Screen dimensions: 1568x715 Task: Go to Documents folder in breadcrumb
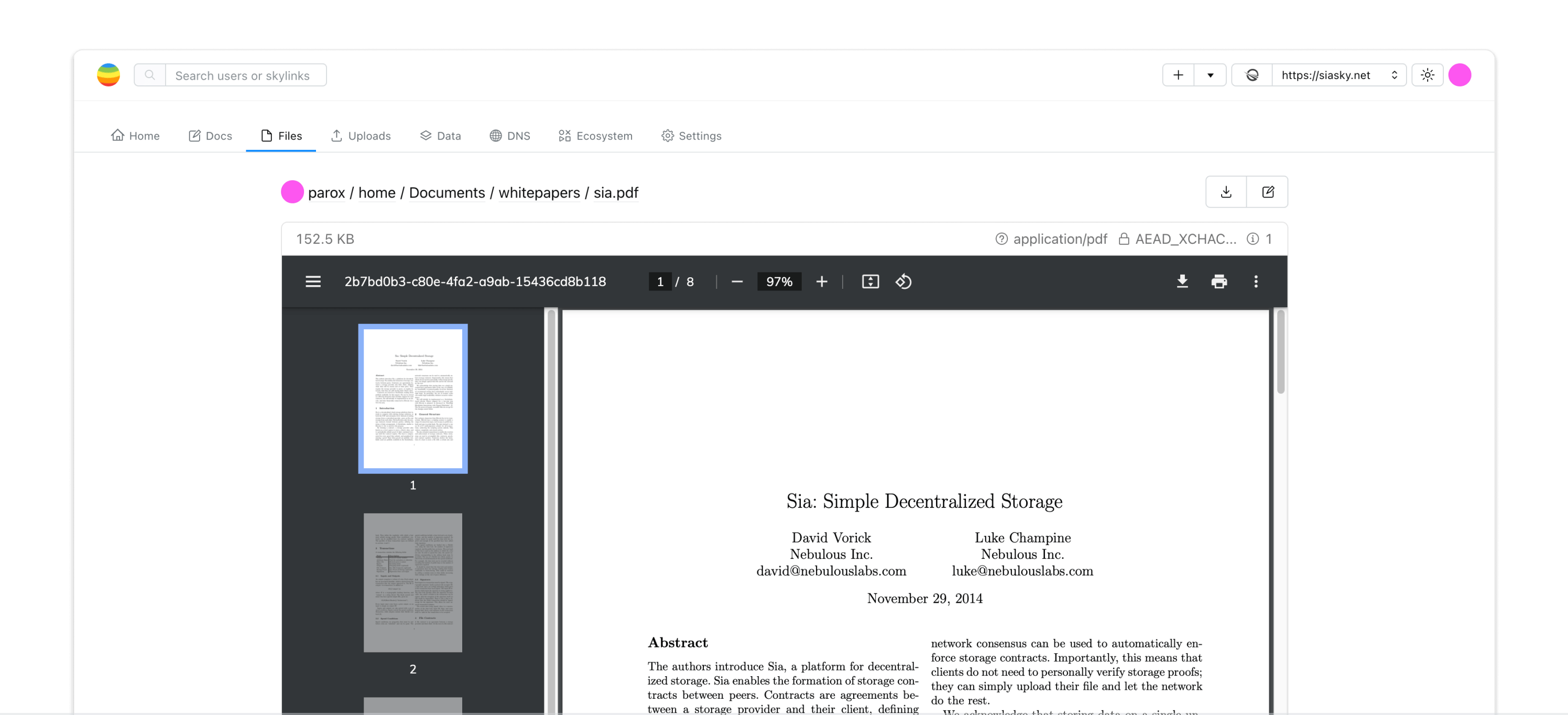click(447, 192)
